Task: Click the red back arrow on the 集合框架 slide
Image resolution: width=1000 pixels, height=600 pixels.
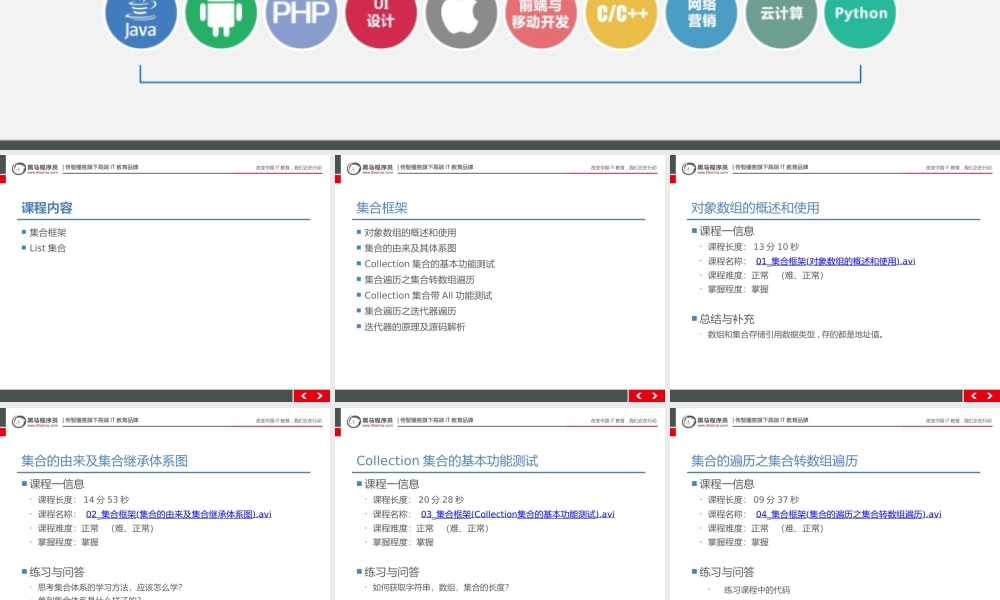Action: 640,396
